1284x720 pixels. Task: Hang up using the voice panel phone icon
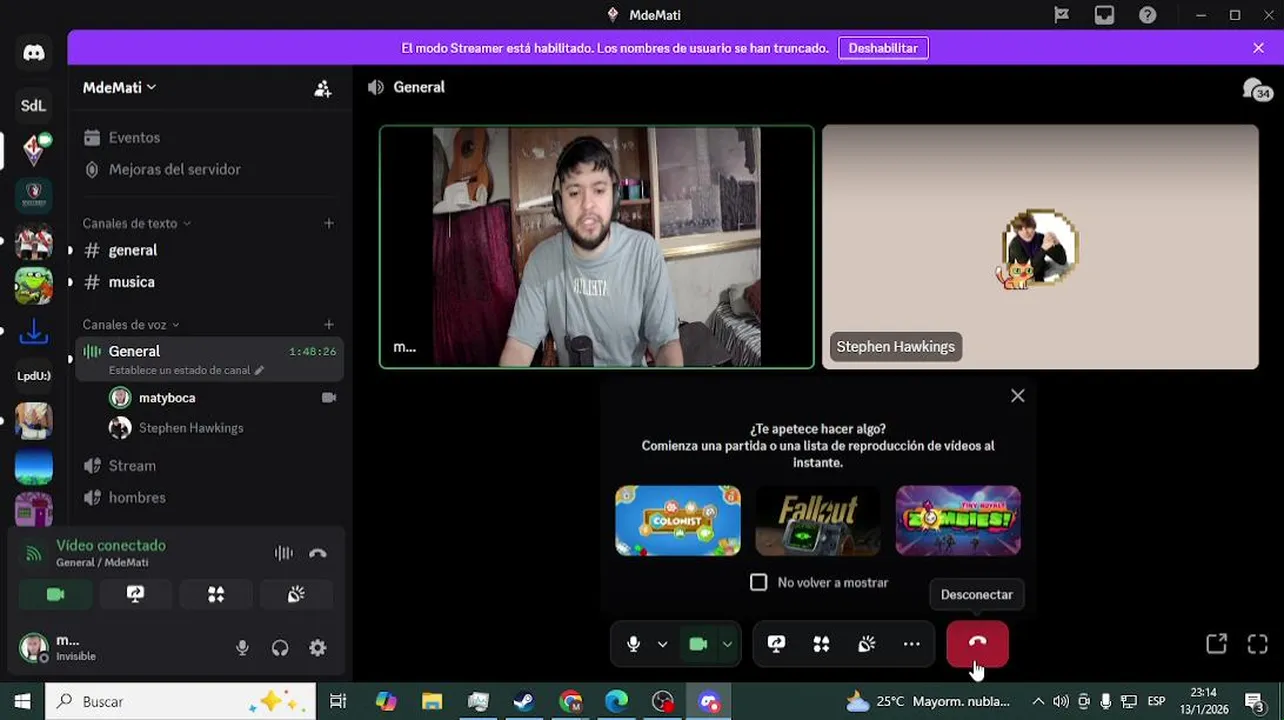tap(318, 553)
